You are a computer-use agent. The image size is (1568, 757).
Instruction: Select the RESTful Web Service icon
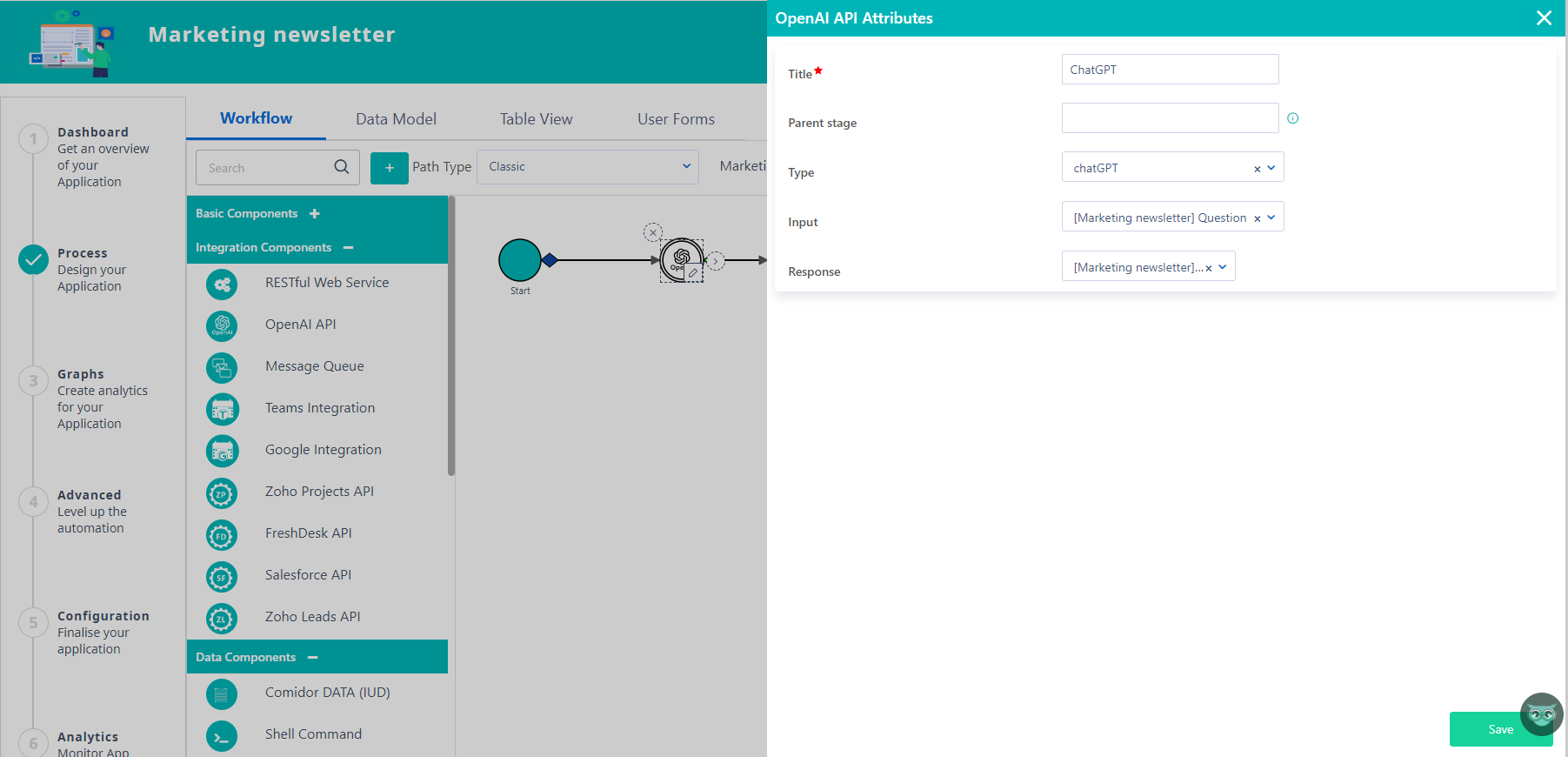222,284
